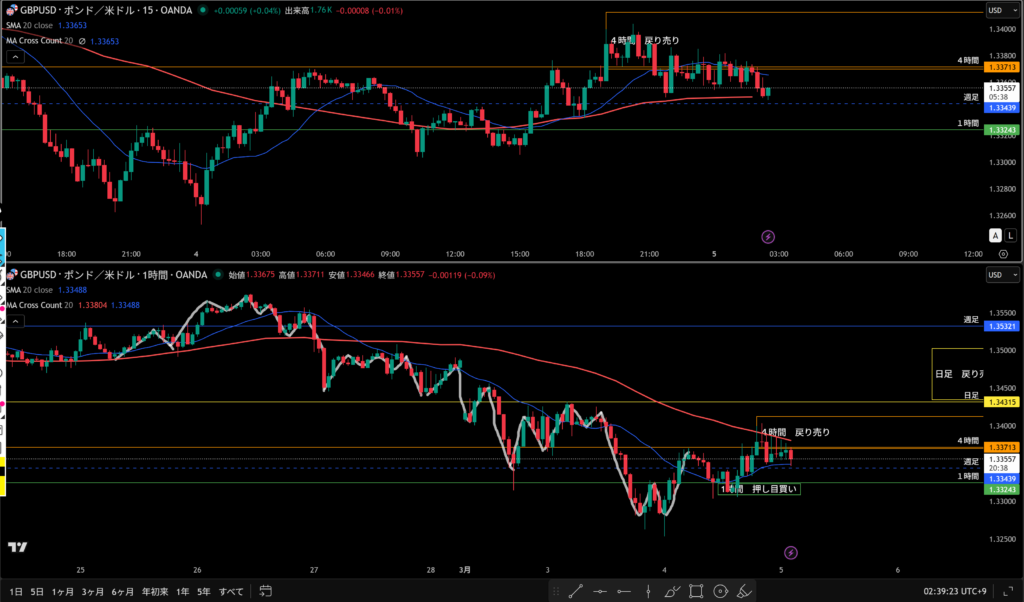
Task: Toggle the green market status dot beside OANDA
Action: click(x=203, y=11)
